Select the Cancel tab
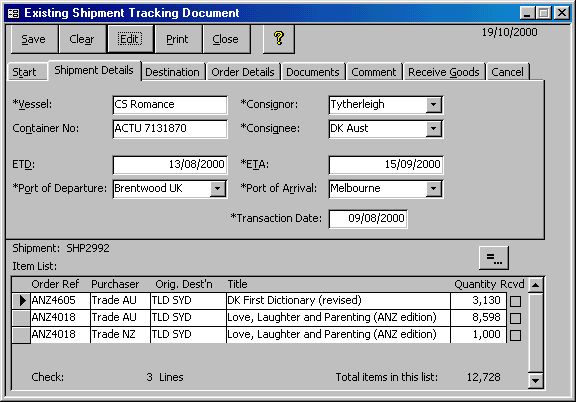Viewport: 576px width, 402px height. [507, 72]
